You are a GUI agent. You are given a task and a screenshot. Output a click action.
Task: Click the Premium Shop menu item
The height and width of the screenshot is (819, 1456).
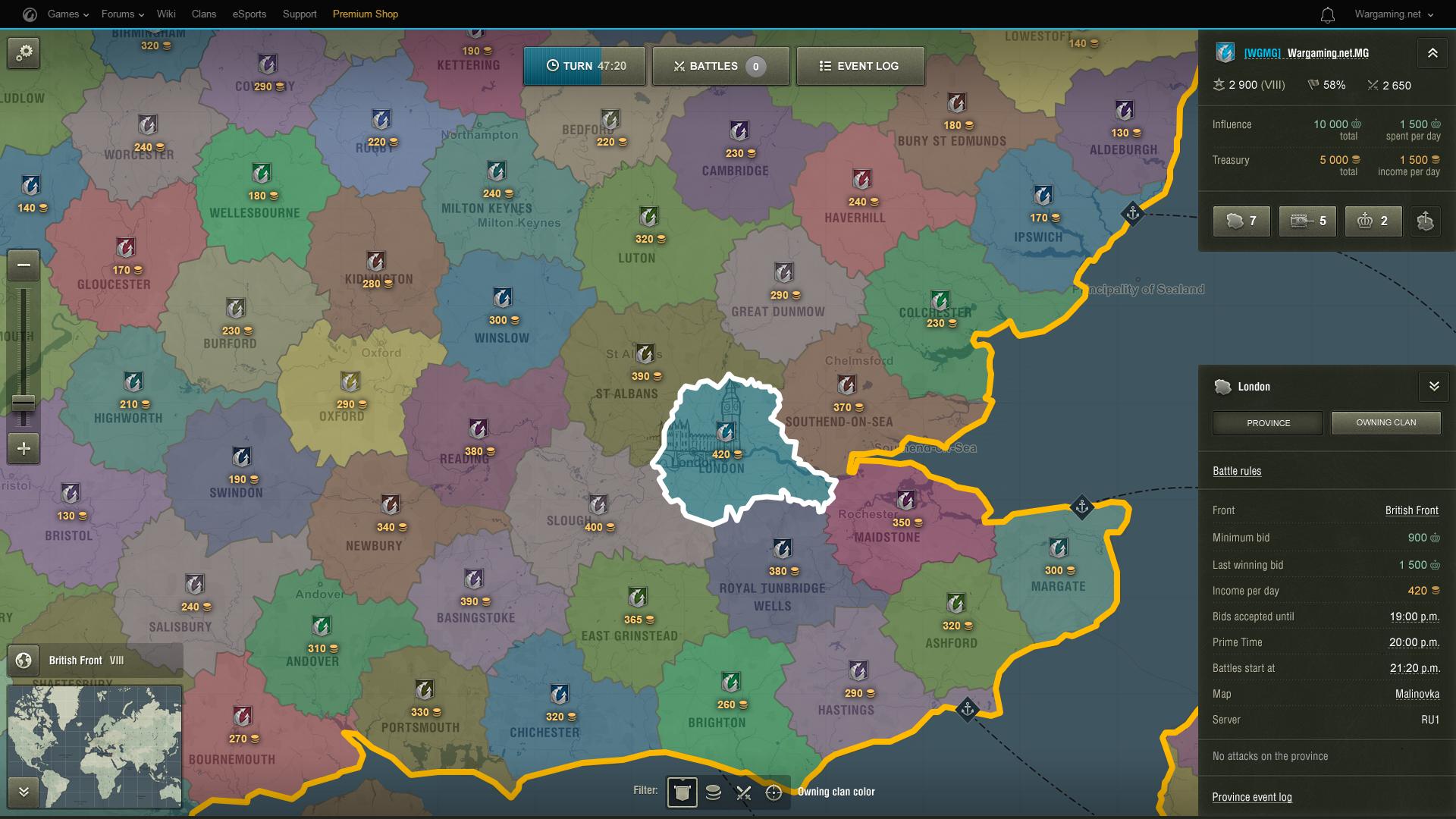365,13
